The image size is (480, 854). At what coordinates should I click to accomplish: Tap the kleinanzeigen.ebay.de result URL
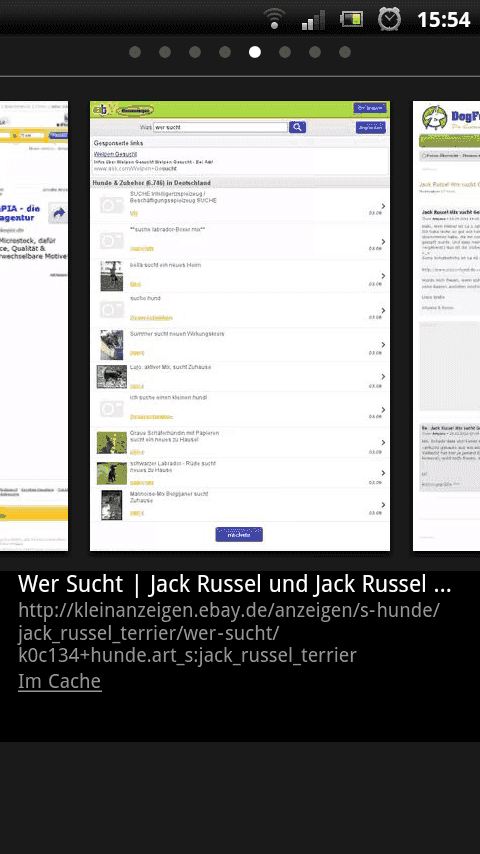pos(229,633)
